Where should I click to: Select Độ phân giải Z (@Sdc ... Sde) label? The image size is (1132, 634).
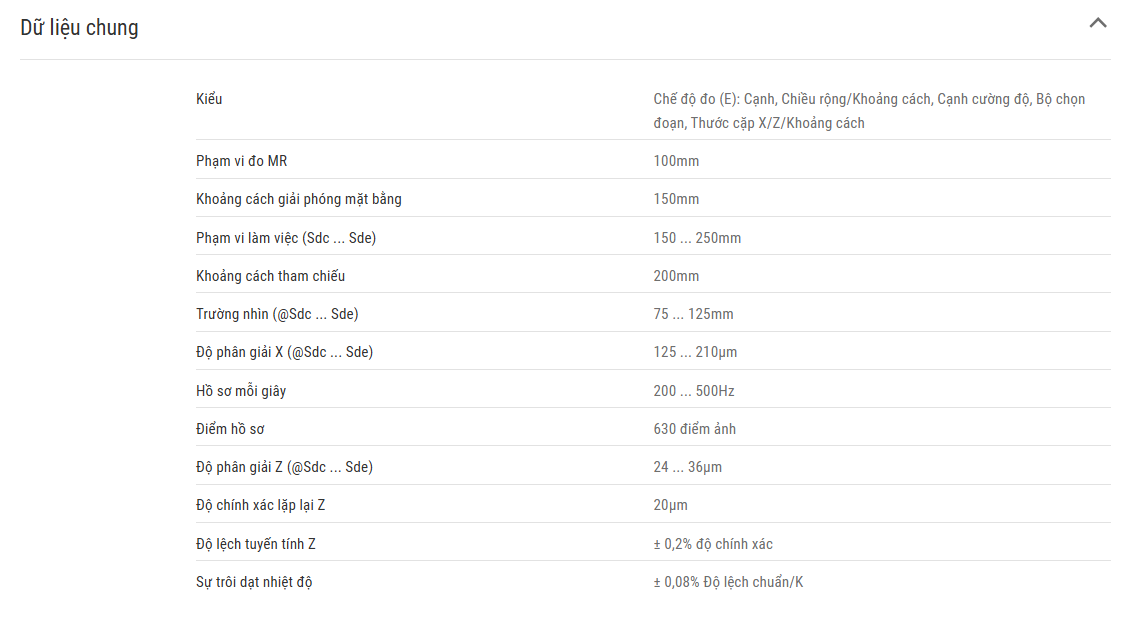(284, 467)
